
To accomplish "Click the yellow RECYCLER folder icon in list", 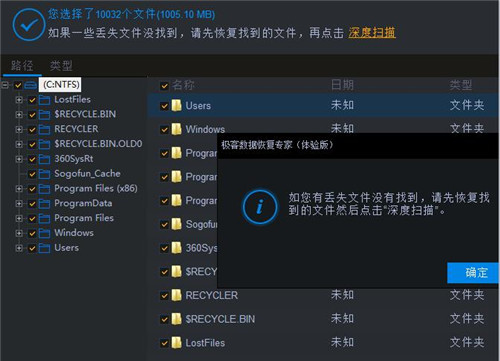I will [x=176, y=295].
